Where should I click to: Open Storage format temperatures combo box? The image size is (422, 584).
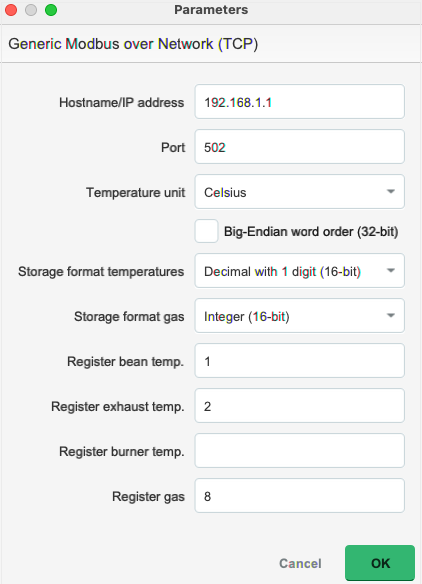(299, 271)
